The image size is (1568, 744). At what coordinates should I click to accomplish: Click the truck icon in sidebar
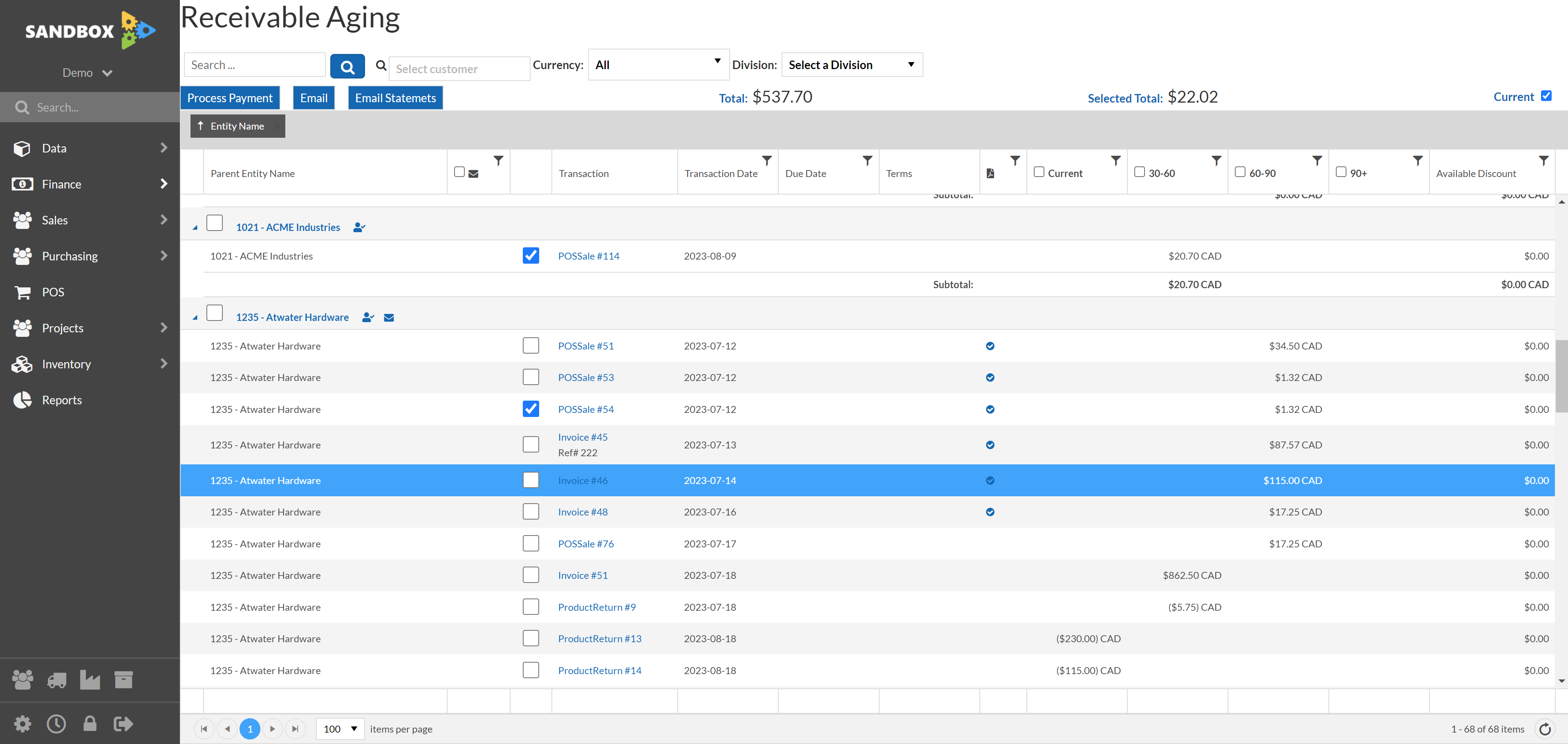(x=56, y=680)
